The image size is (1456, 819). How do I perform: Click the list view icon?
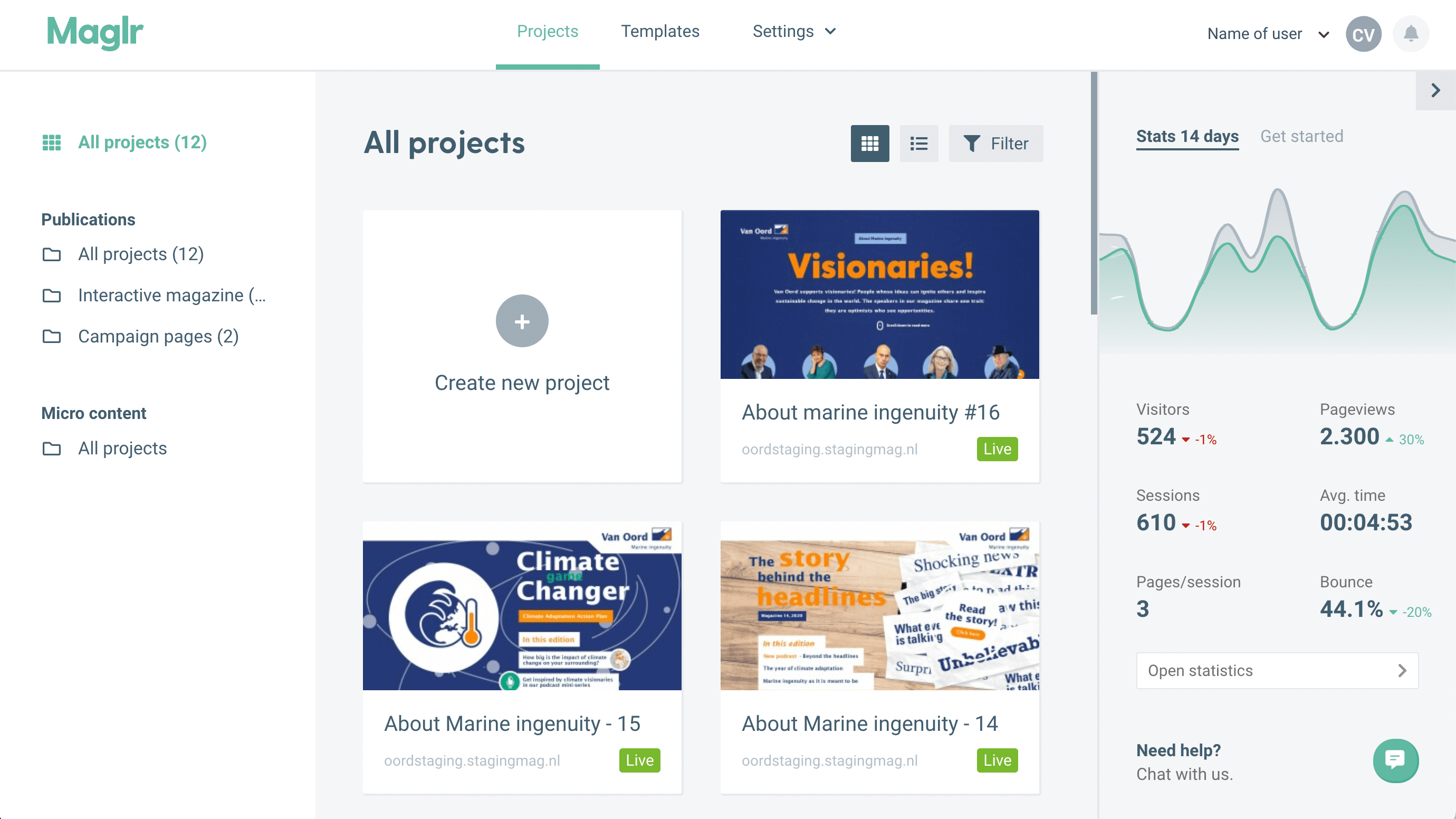pos(919,143)
